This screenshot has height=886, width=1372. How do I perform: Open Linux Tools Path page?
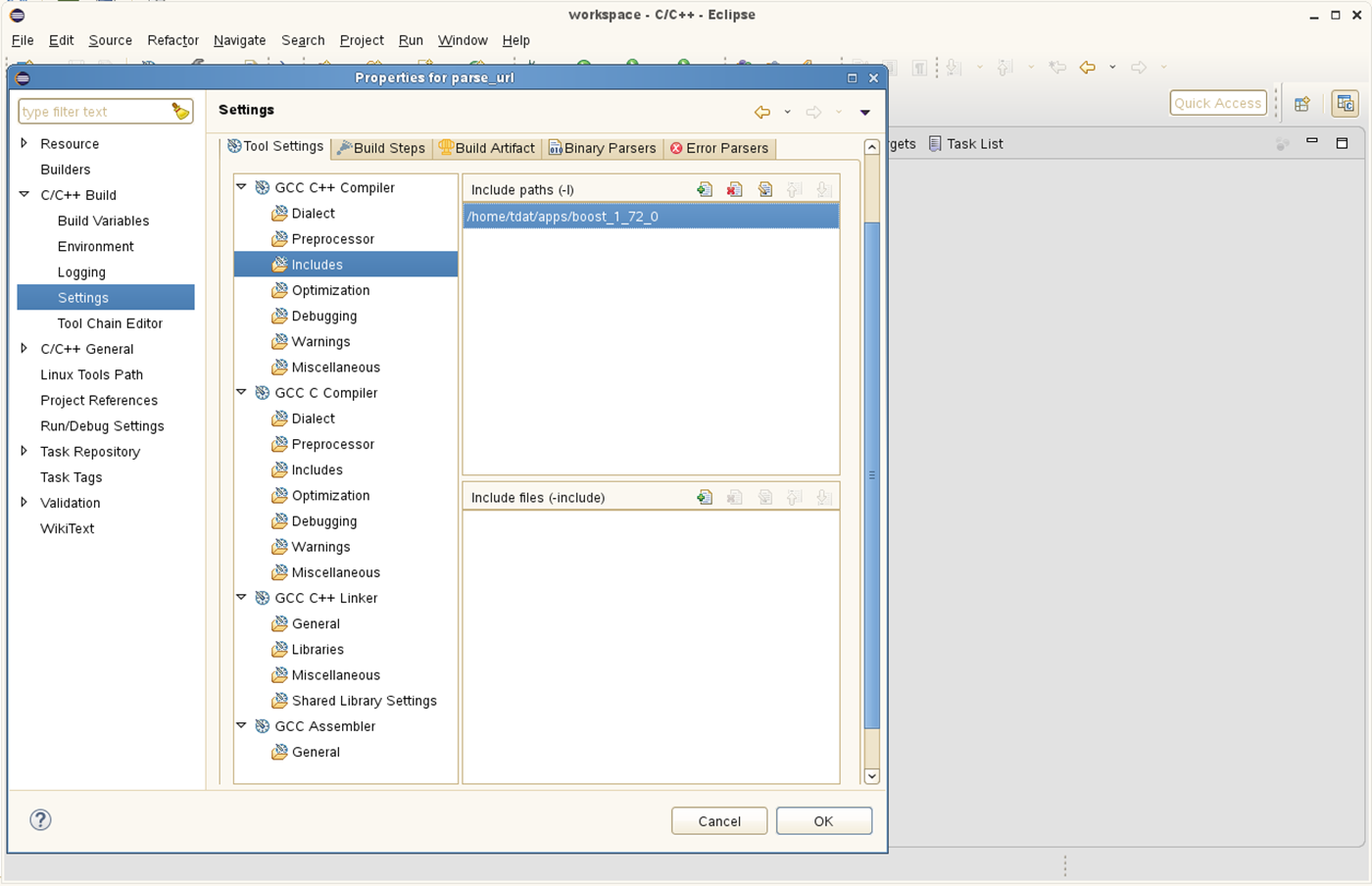[x=91, y=374]
